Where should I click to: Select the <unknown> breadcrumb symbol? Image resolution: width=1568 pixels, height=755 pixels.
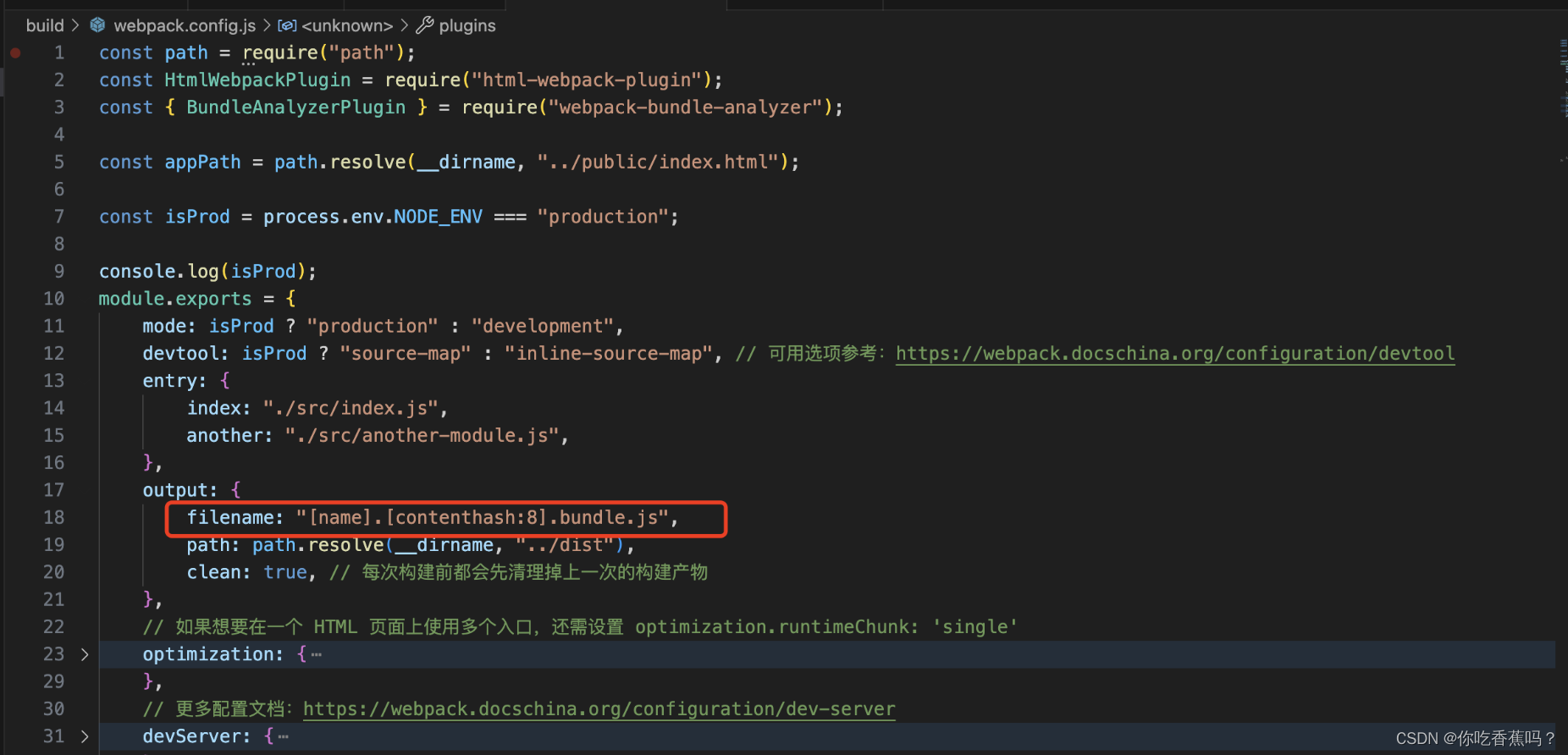pyautogui.click(x=347, y=25)
